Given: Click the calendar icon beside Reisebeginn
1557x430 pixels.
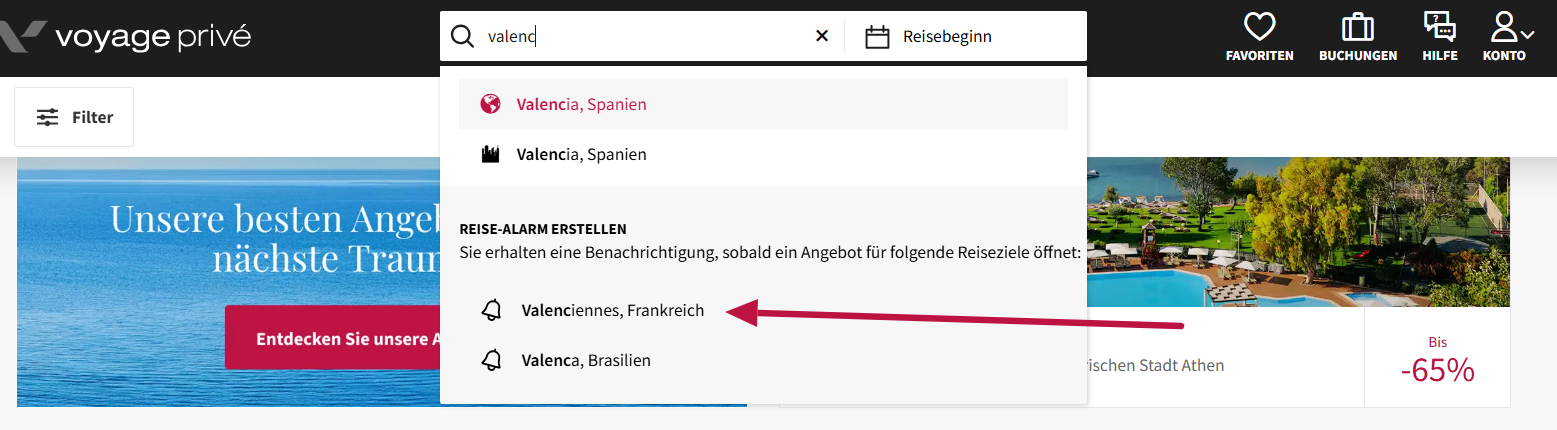Looking at the screenshot, I should tap(877, 37).
